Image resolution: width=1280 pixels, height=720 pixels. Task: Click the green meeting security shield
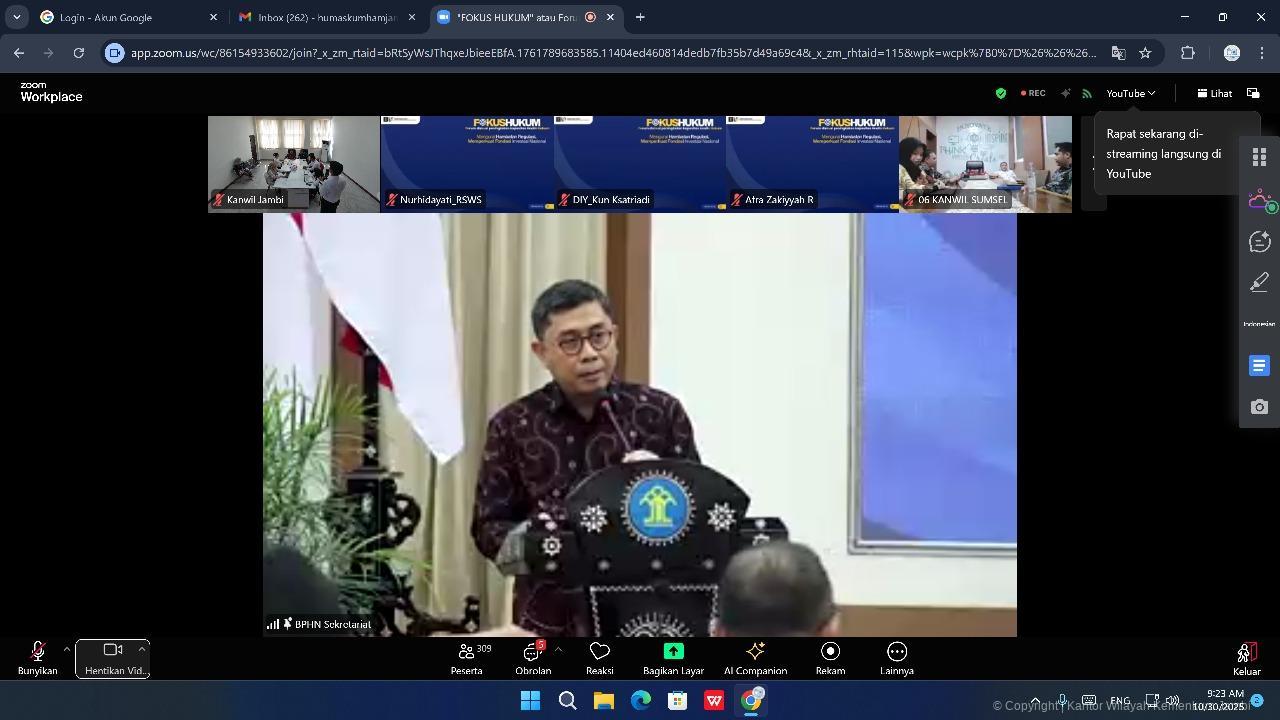click(x=1000, y=93)
